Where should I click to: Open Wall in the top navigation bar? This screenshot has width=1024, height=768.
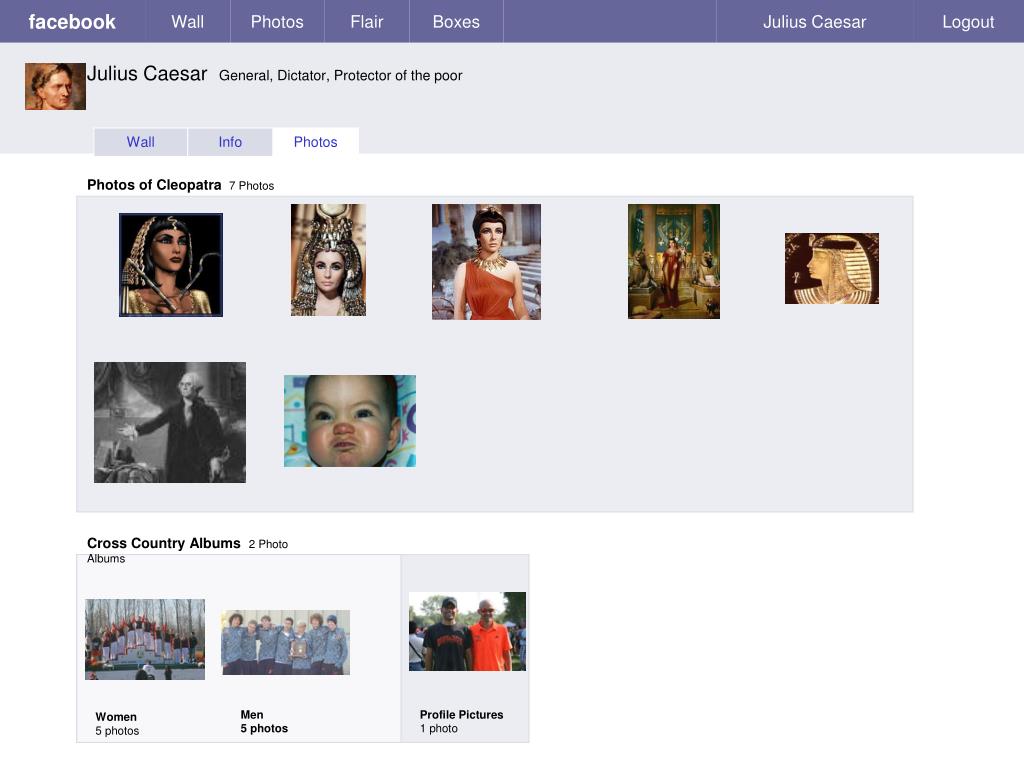(188, 22)
